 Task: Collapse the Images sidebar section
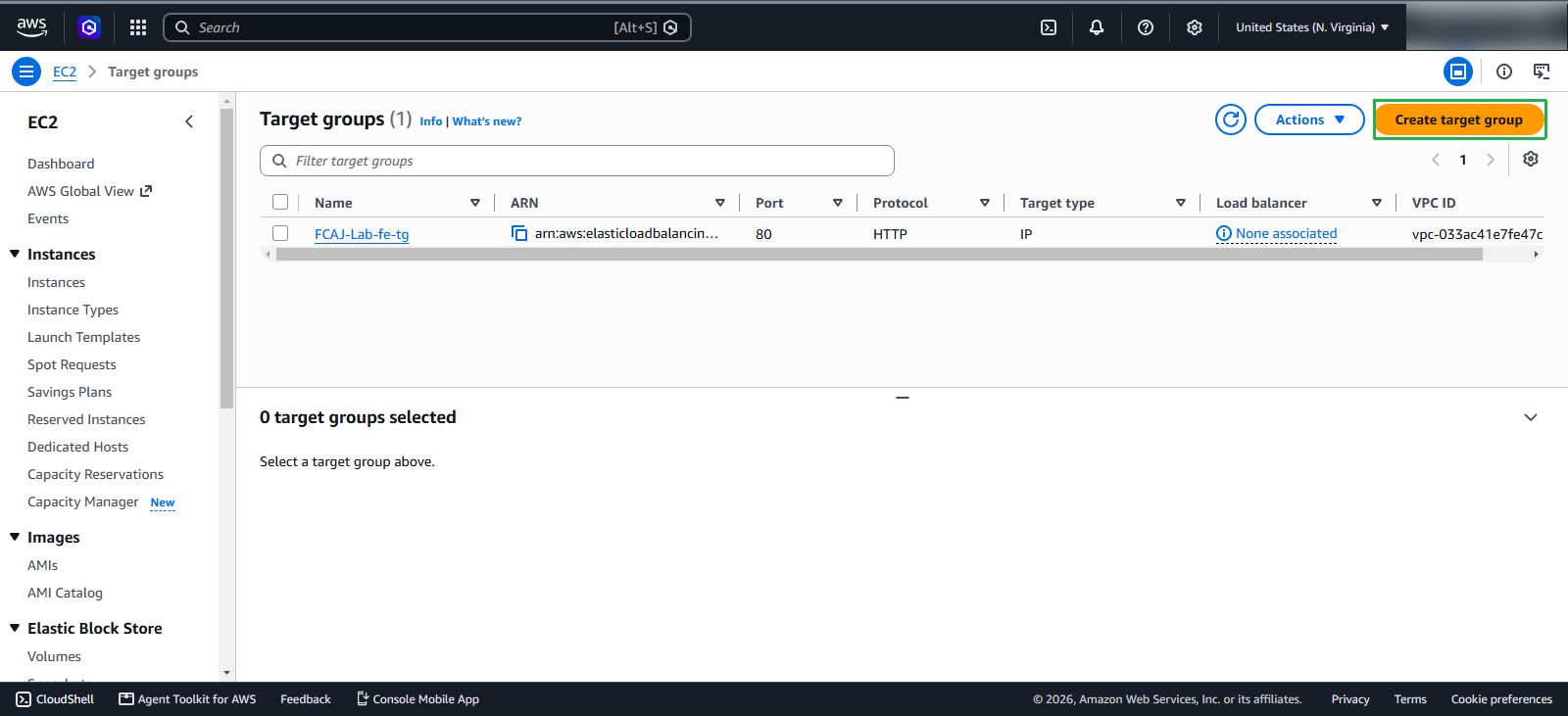pyautogui.click(x=15, y=537)
